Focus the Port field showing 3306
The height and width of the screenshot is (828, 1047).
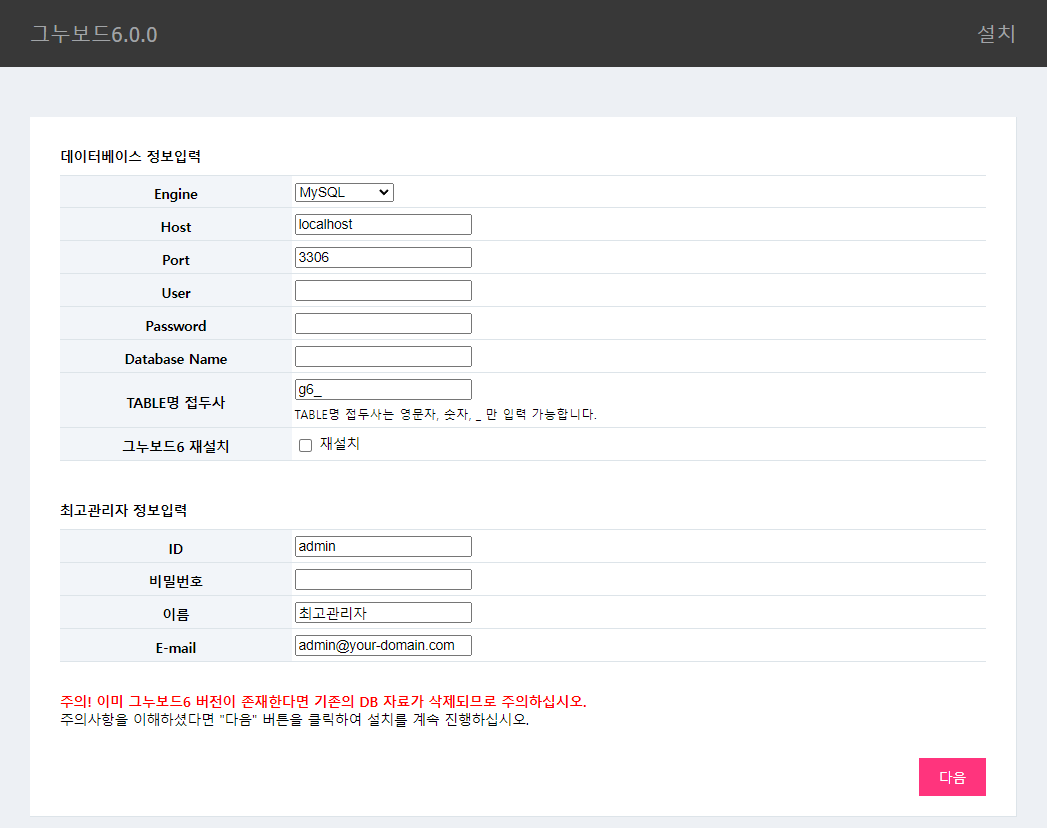coord(383,258)
